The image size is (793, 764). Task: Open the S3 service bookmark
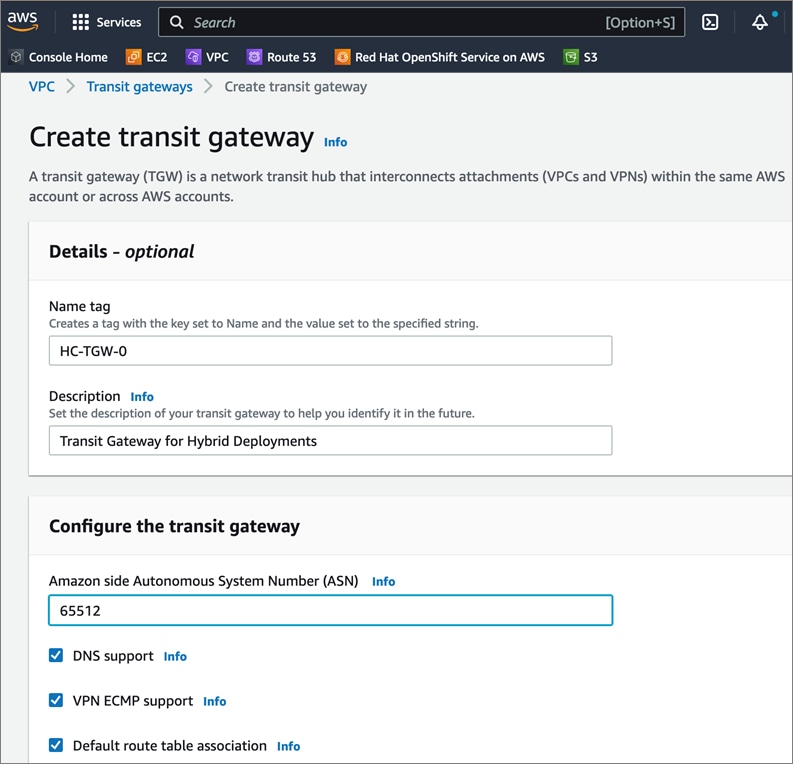tap(580, 57)
